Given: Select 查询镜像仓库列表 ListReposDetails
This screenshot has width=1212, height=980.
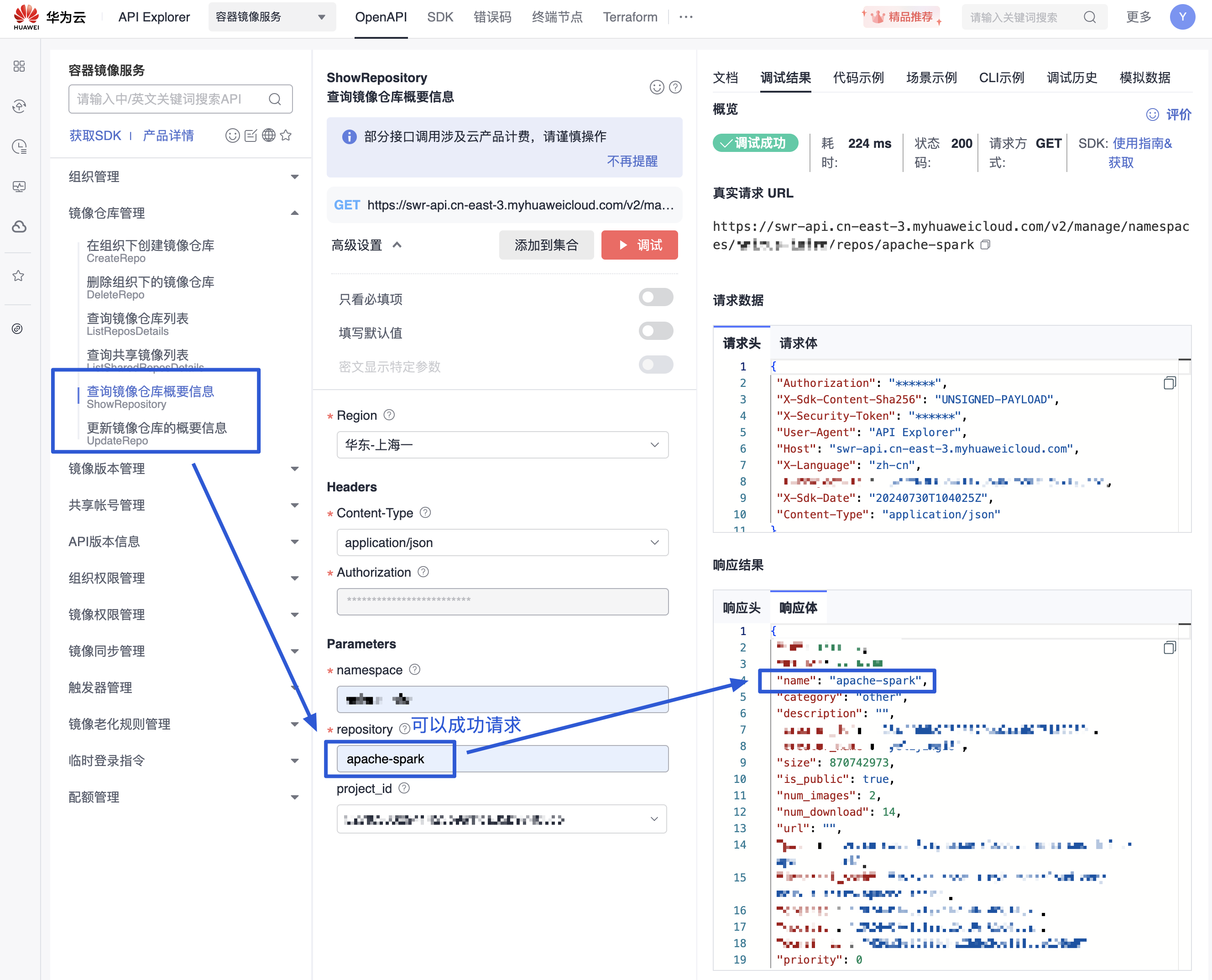Looking at the screenshot, I should (x=137, y=324).
